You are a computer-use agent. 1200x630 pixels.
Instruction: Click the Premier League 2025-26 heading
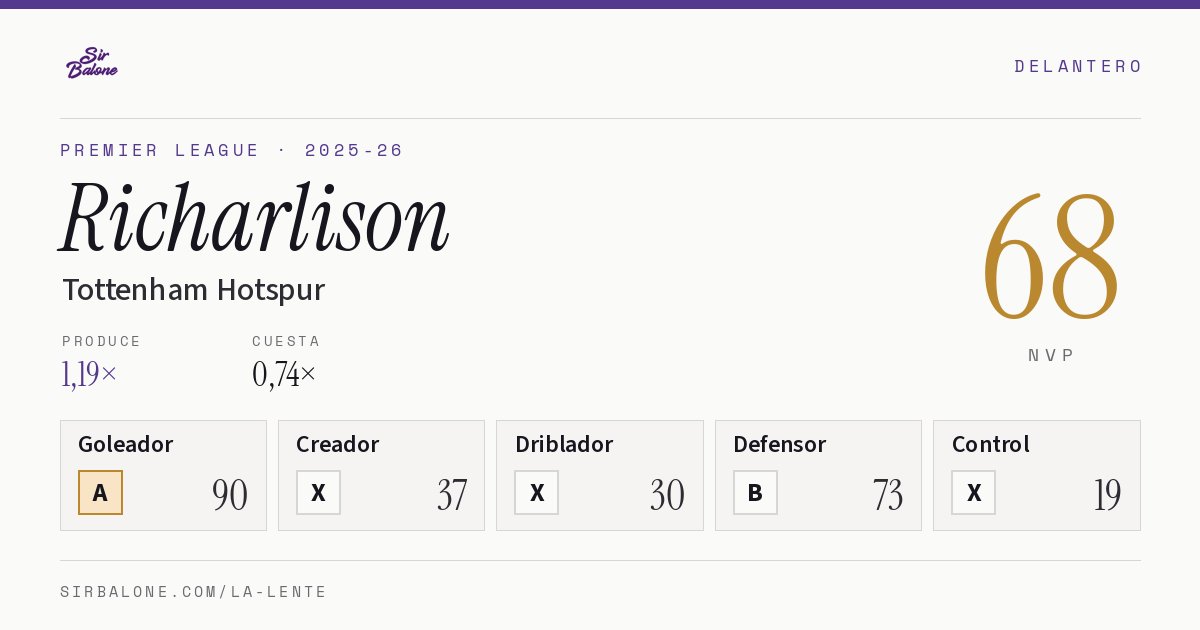click(x=232, y=150)
